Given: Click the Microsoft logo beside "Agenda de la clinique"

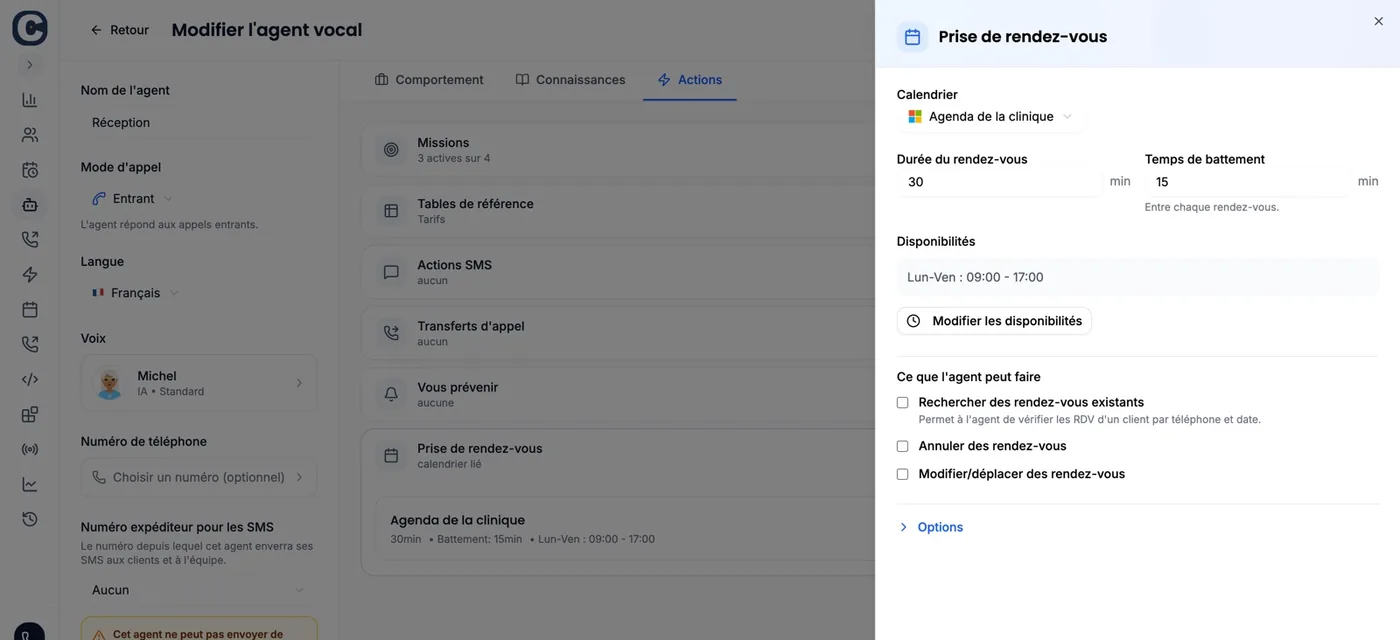Looking at the screenshot, I should 915,117.
